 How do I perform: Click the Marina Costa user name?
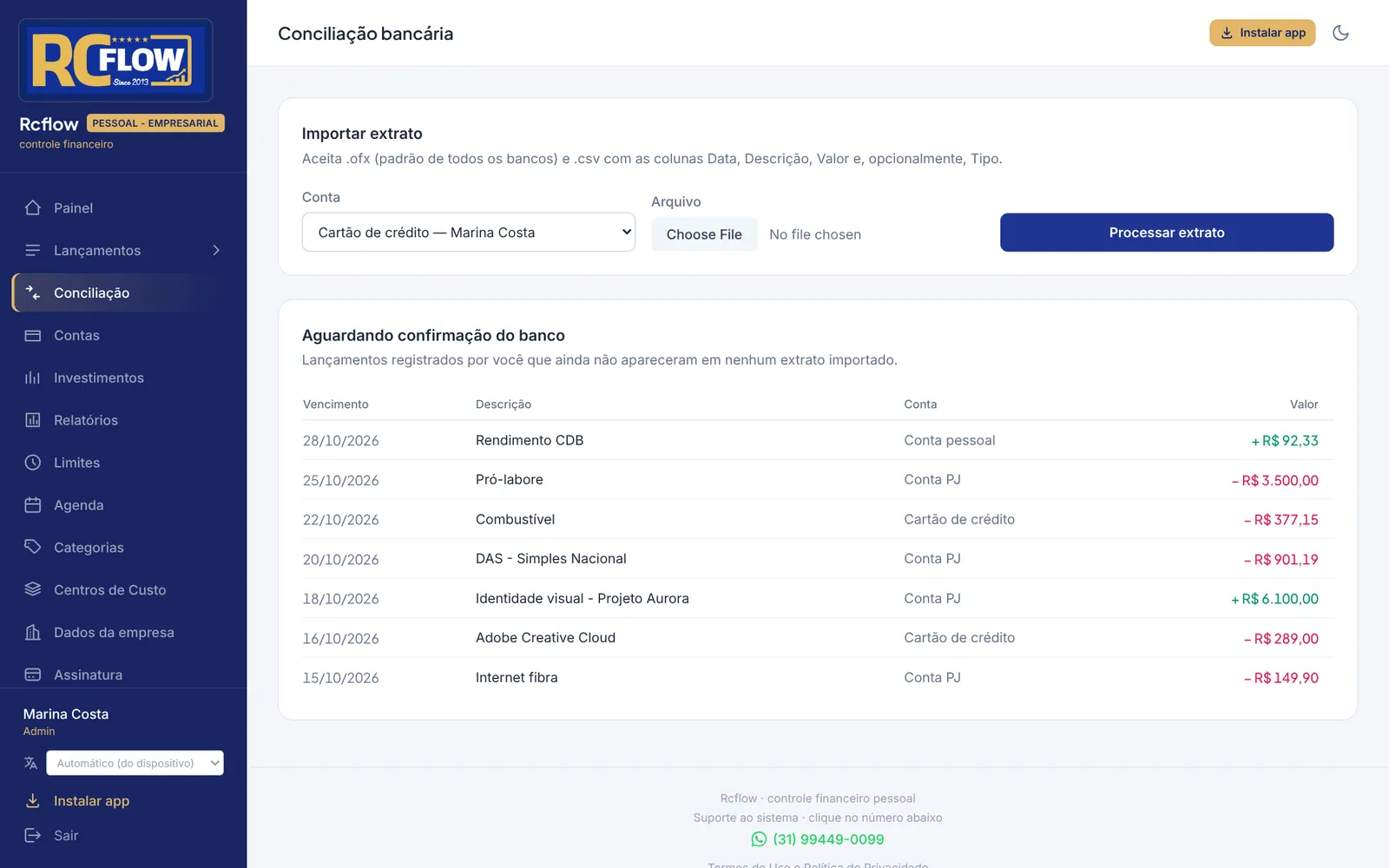pos(66,714)
